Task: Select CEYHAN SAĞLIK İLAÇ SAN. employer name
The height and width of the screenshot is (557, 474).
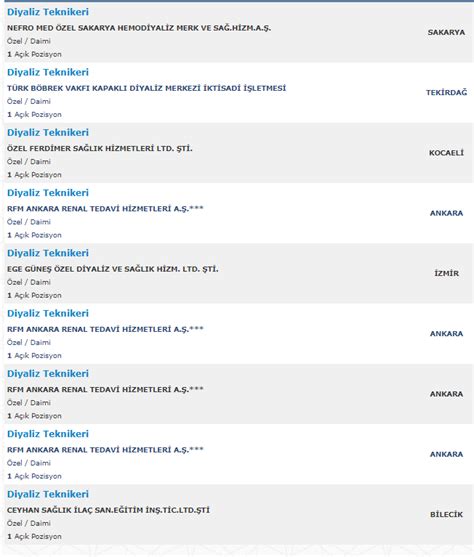Action: [108, 510]
